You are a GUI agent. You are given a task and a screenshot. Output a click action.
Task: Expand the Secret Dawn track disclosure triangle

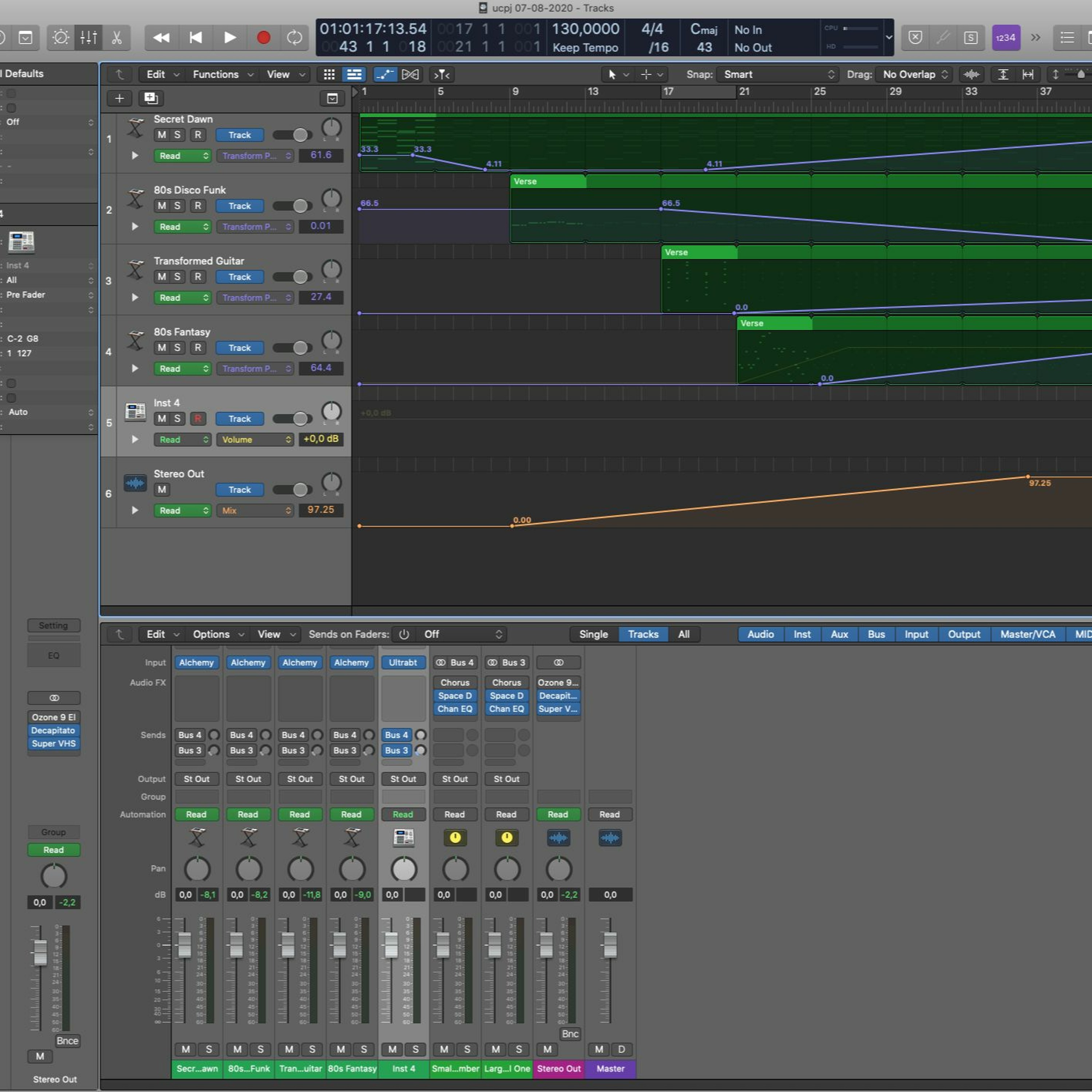tap(135, 155)
